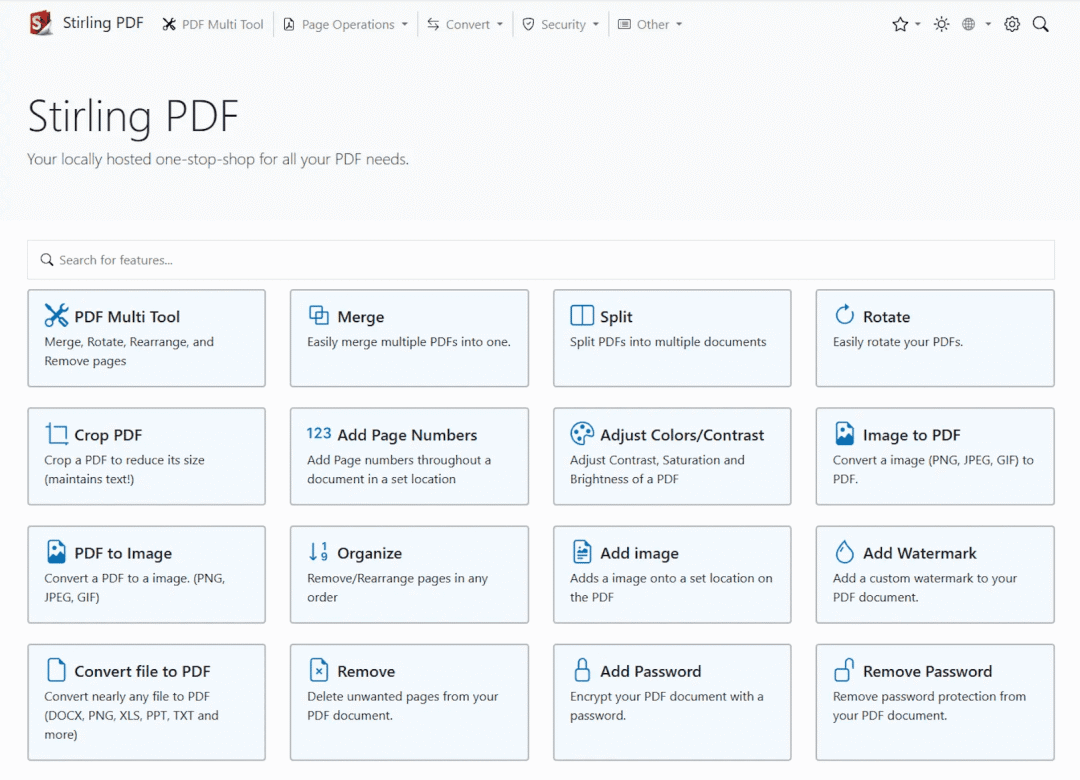Click the Split card icon
Image resolution: width=1080 pixels, height=780 pixels.
tap(582, 316)
